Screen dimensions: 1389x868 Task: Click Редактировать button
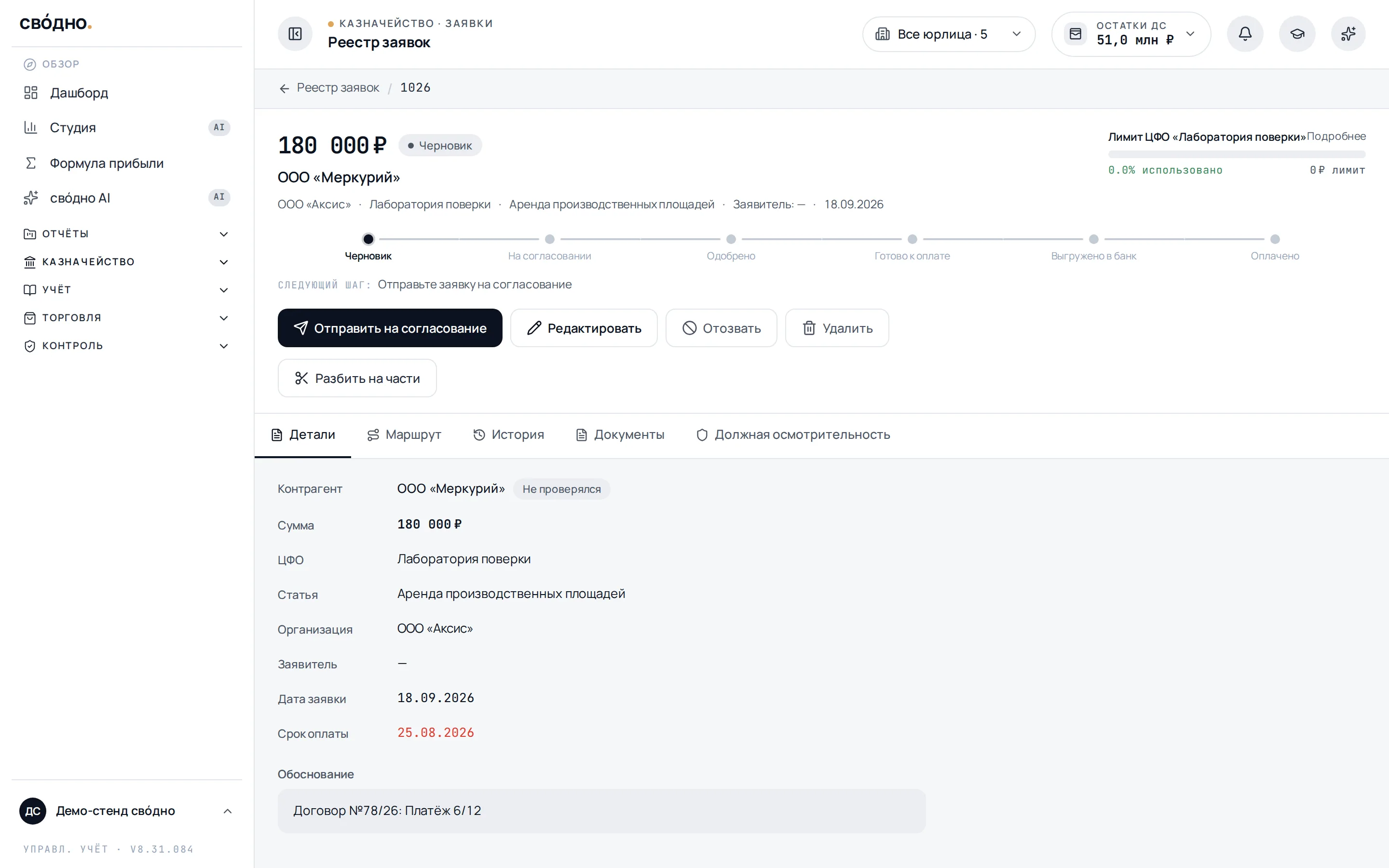coord(584,328)
